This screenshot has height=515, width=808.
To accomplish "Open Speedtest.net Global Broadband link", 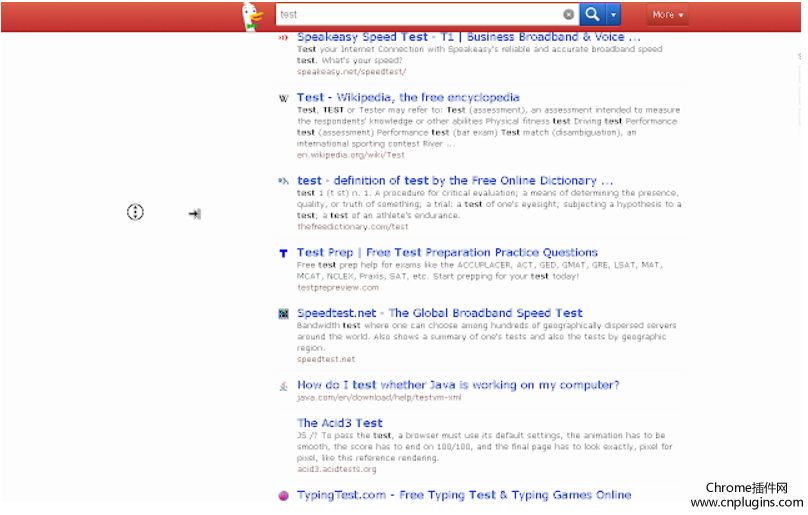I will [x=440, y=313].
